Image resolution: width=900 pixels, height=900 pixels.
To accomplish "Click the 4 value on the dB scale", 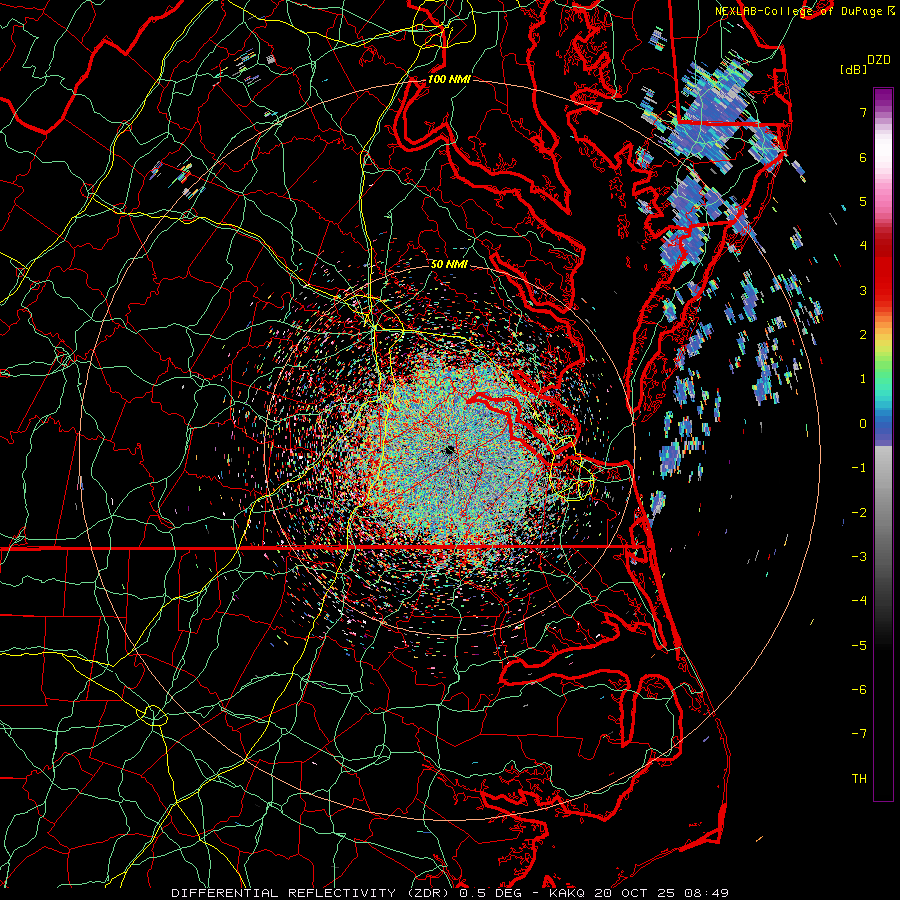I will point(863,246).
